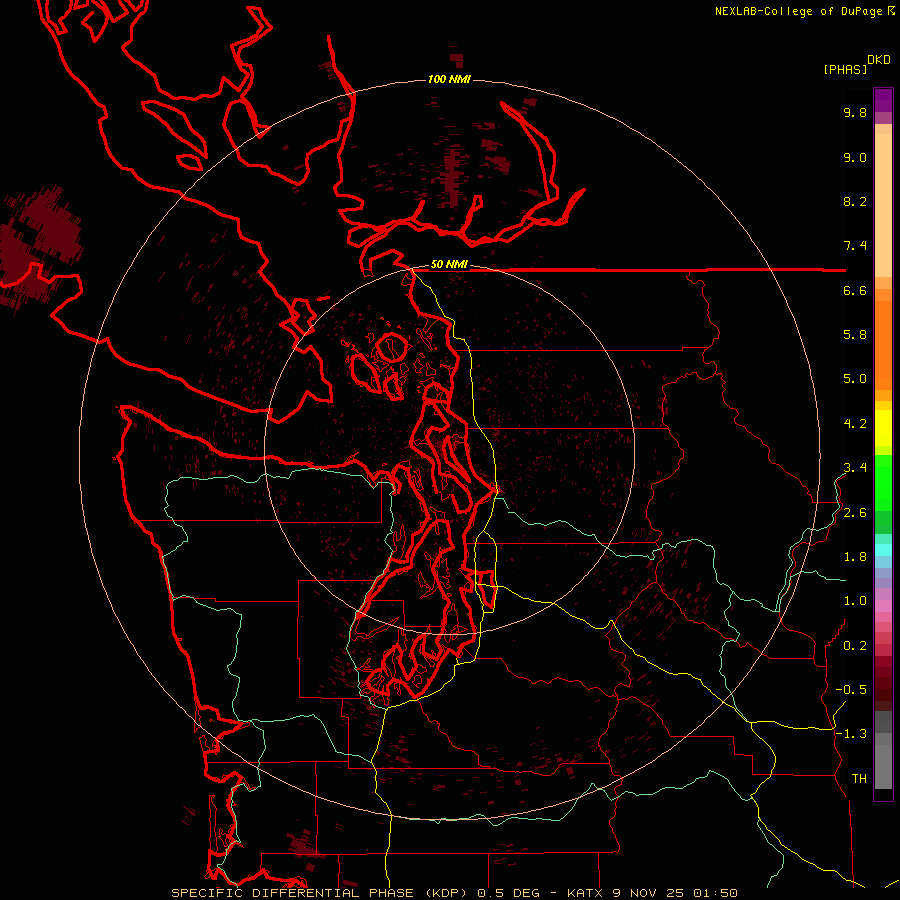Click the 5.0 scale value
This screenshot has height=900, width=900.
(x=855, y=379)
